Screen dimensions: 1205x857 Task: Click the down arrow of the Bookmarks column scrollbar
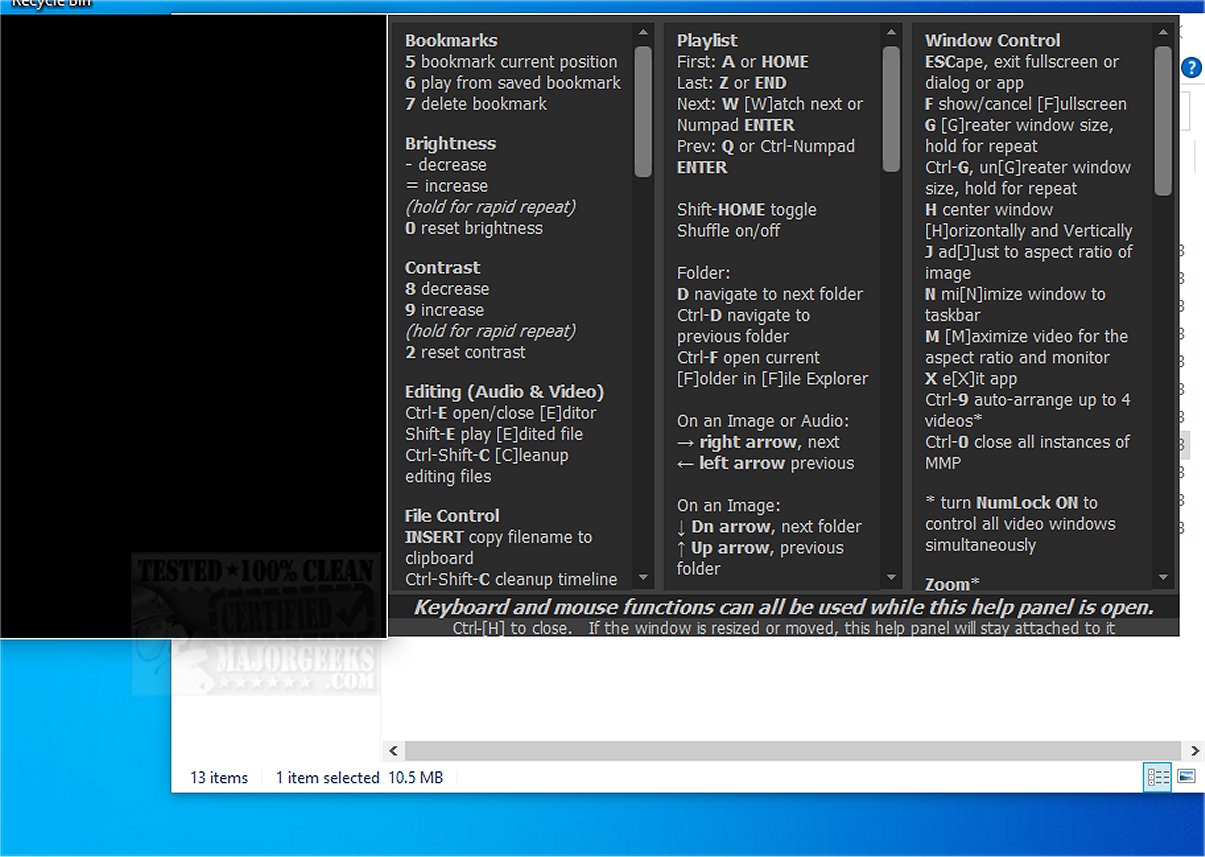643,578
